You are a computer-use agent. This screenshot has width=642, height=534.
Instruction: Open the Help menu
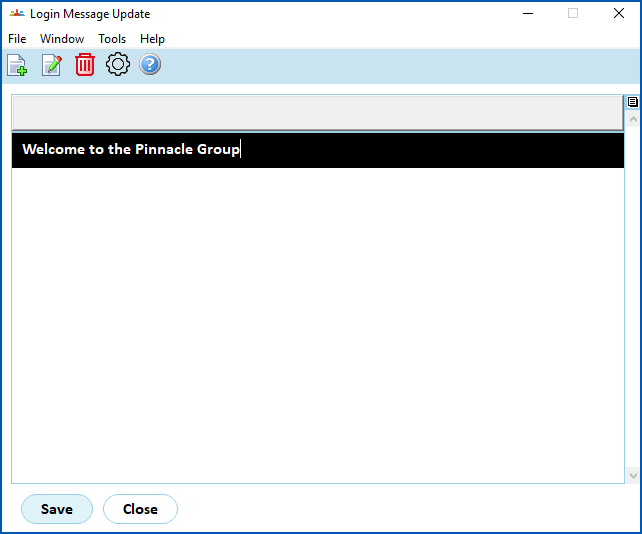(152, 39)
